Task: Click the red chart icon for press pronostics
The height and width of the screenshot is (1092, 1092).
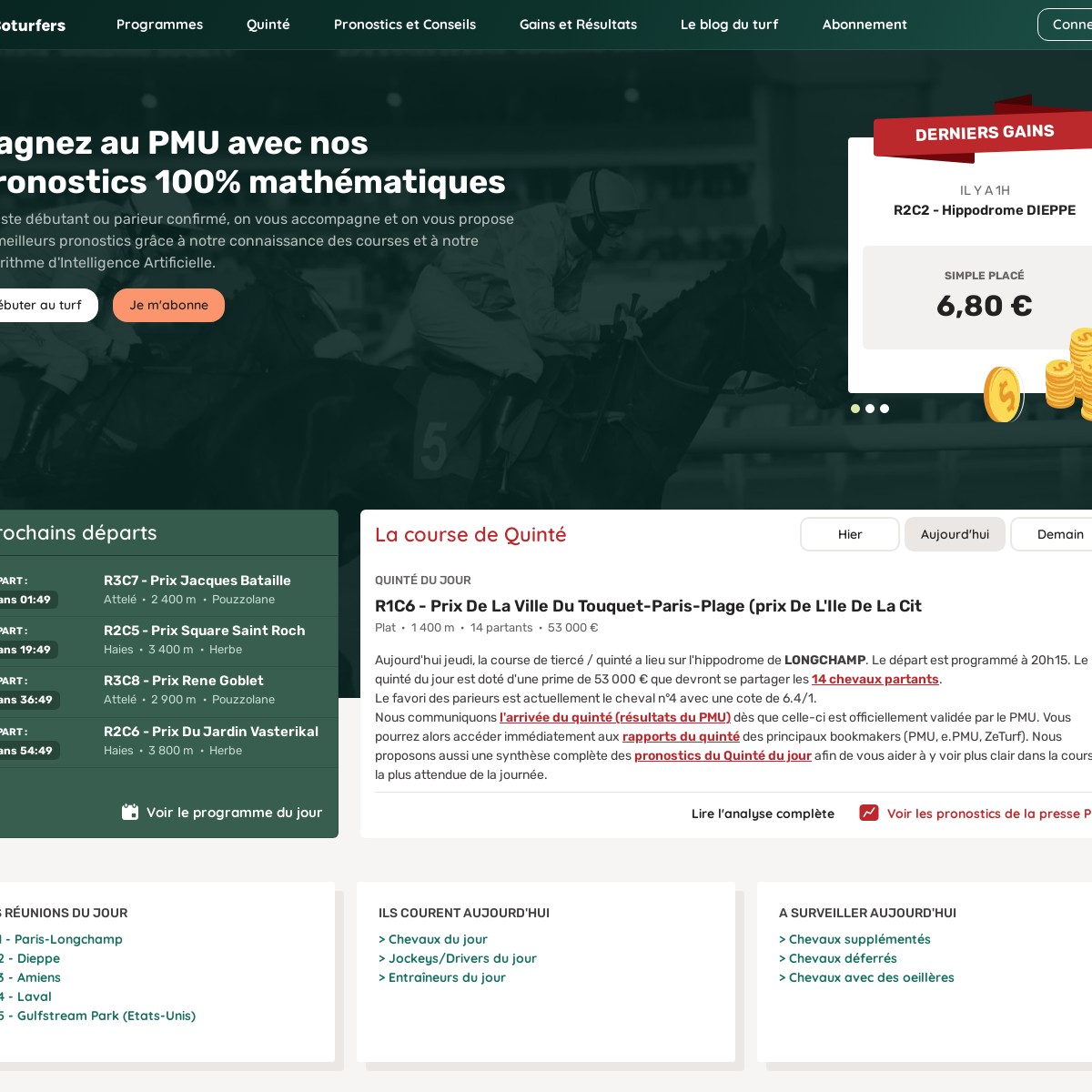Action: (x=869, y=813)
